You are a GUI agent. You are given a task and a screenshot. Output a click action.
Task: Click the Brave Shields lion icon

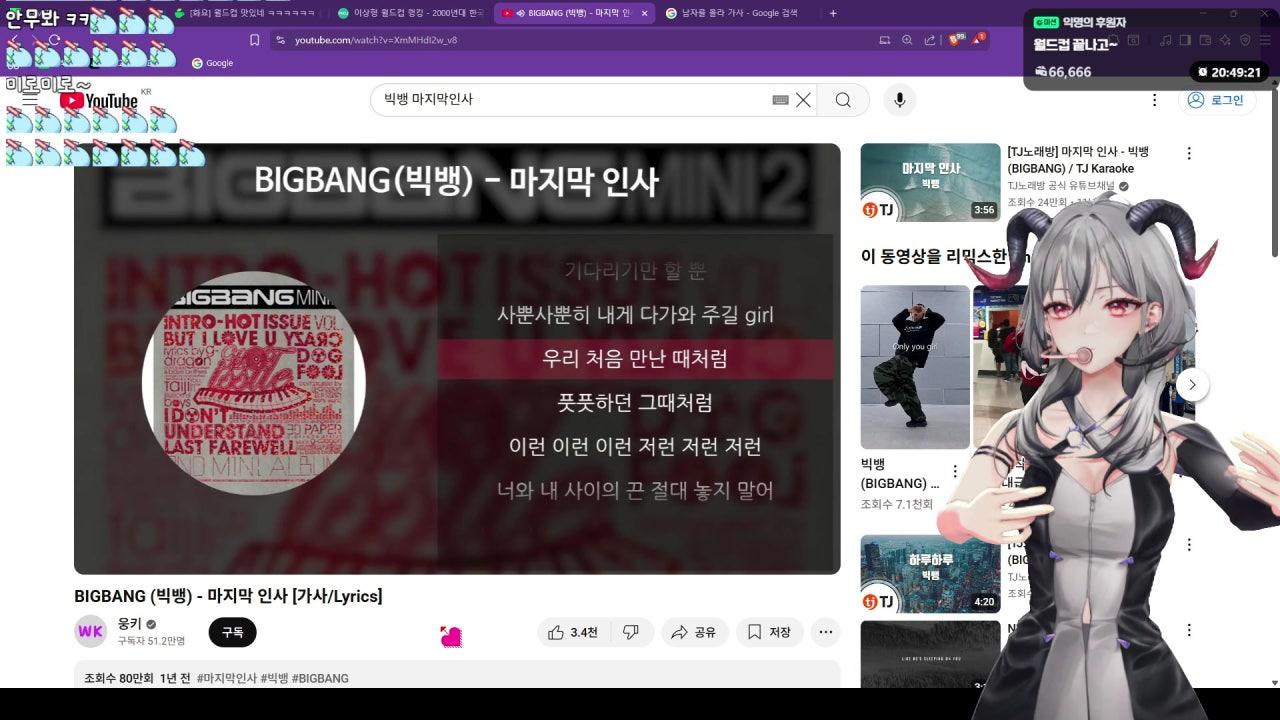point(955,40)
